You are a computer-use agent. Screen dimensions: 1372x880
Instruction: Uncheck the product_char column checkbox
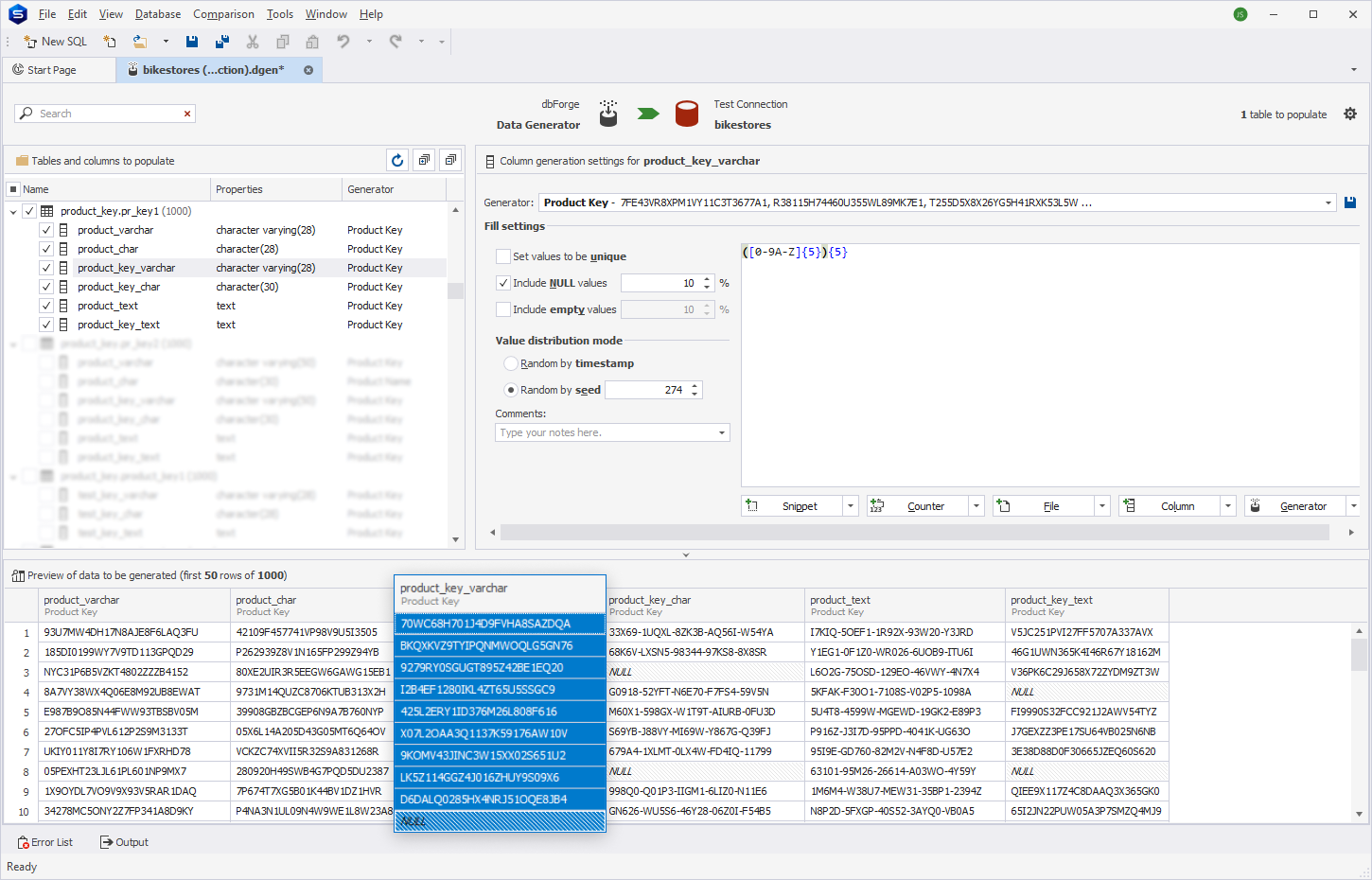click(x=45, y=249)
